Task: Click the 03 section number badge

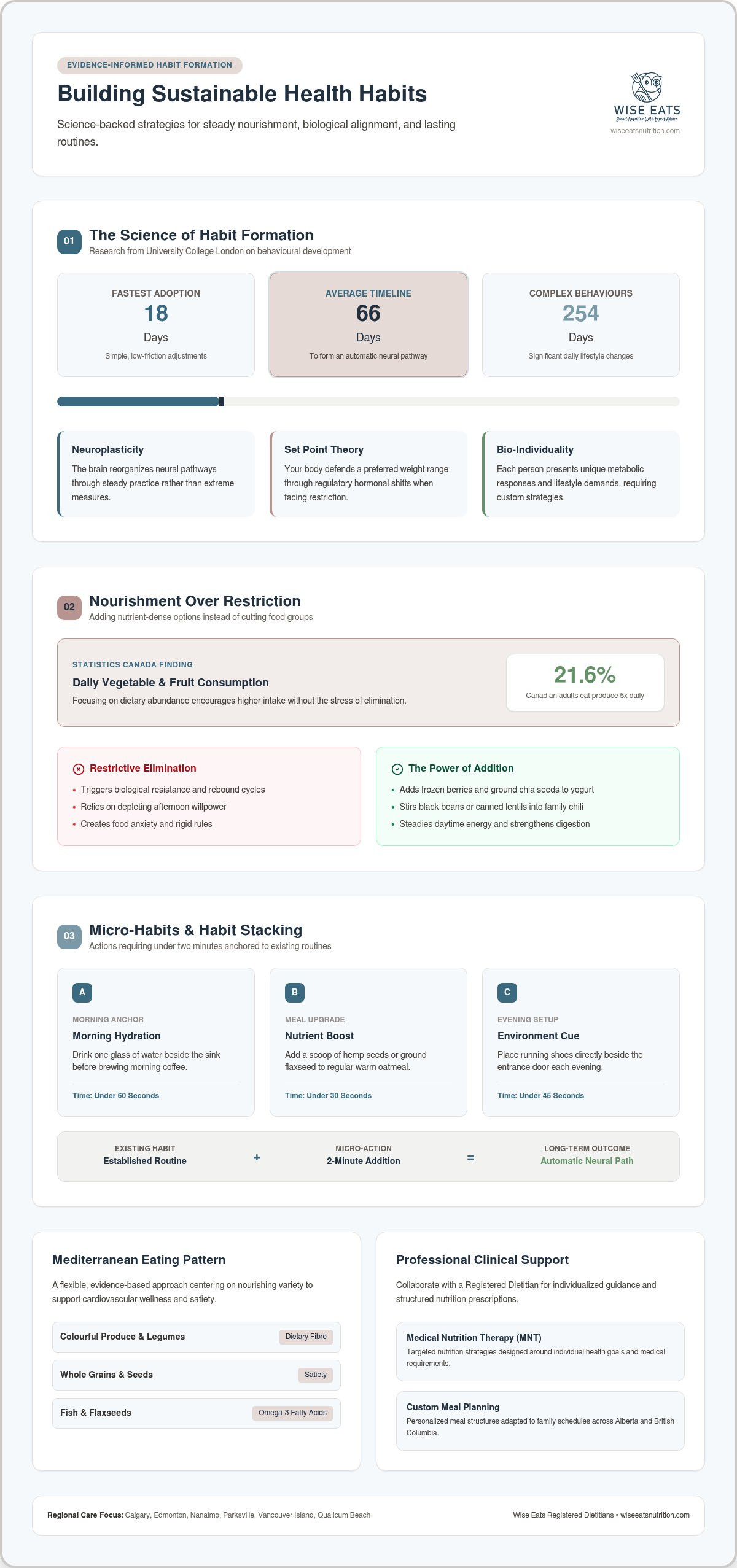Action: [69, 936]
